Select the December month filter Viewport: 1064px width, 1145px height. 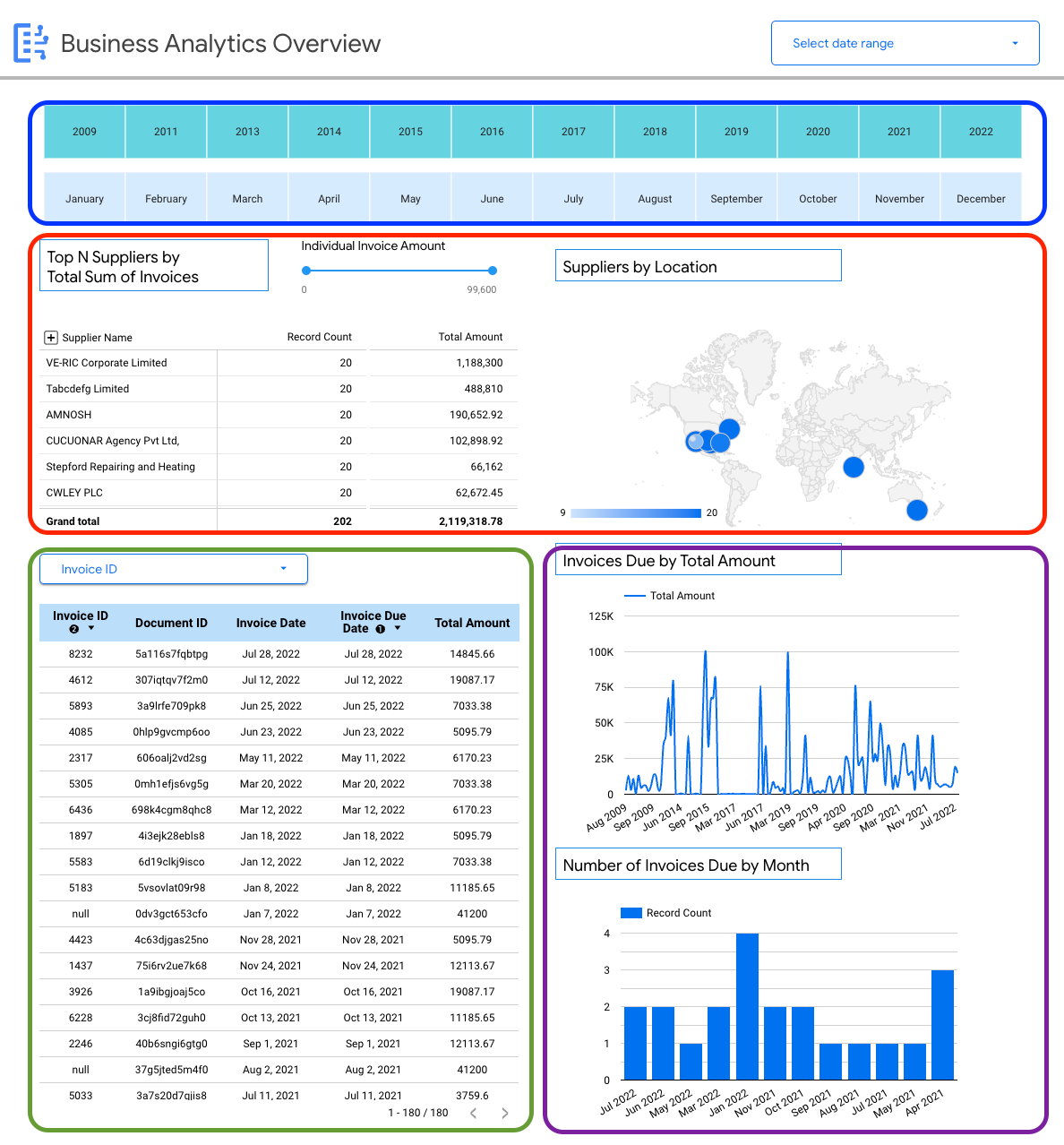click(x=981, y=198)
